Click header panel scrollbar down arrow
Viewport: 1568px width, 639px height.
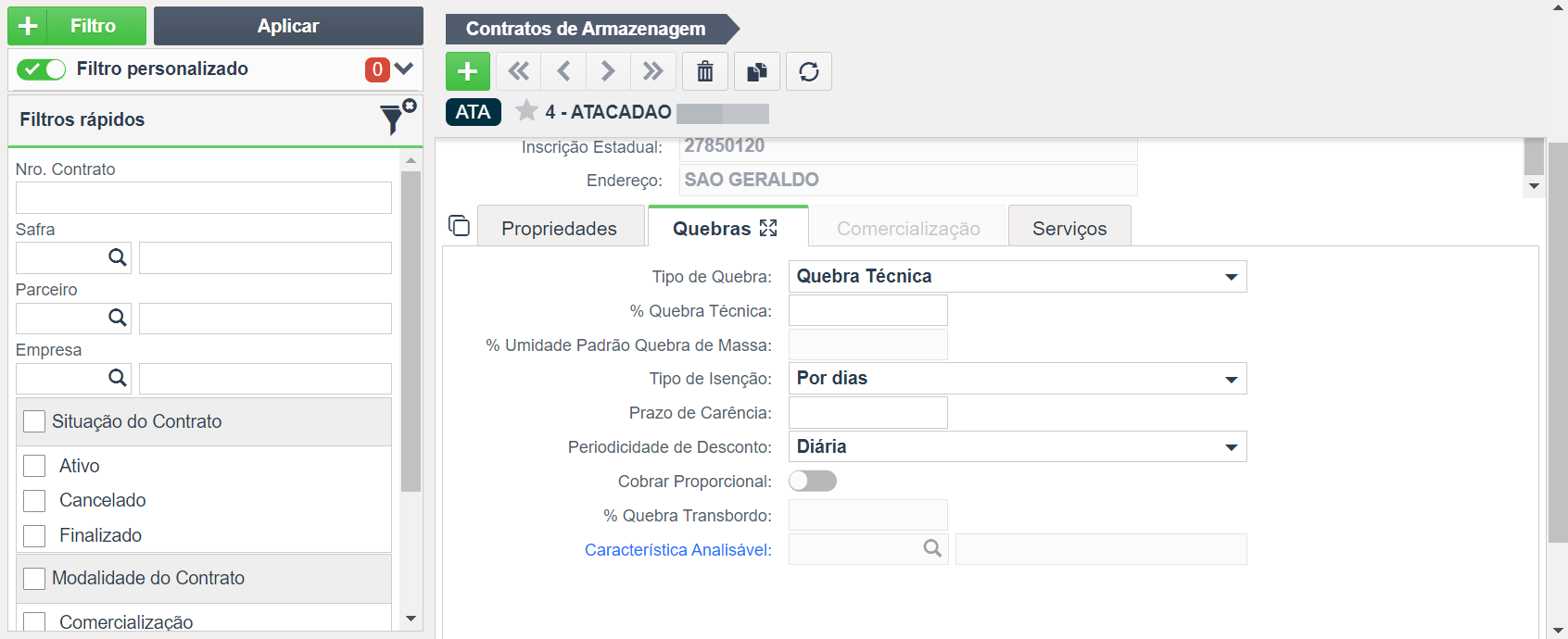point(1534,186)
